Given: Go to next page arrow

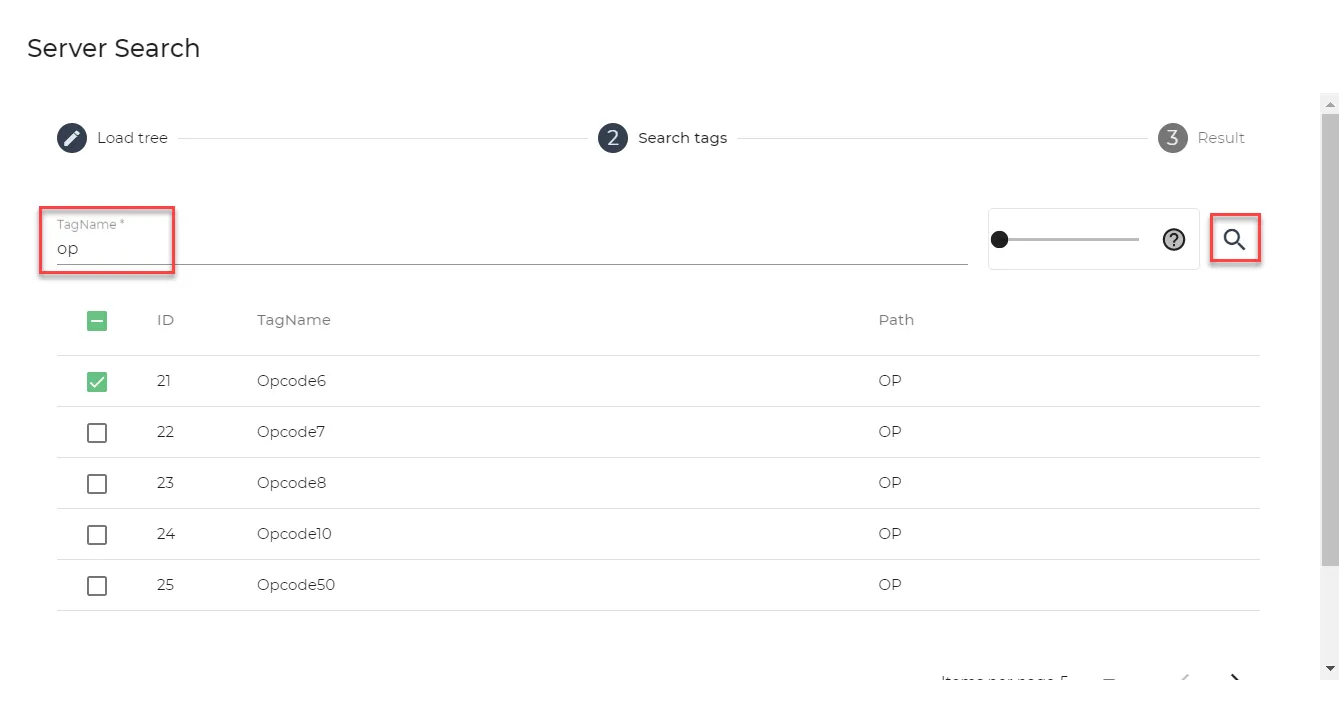Looking at the screenshot, I should pos(1235,680).
